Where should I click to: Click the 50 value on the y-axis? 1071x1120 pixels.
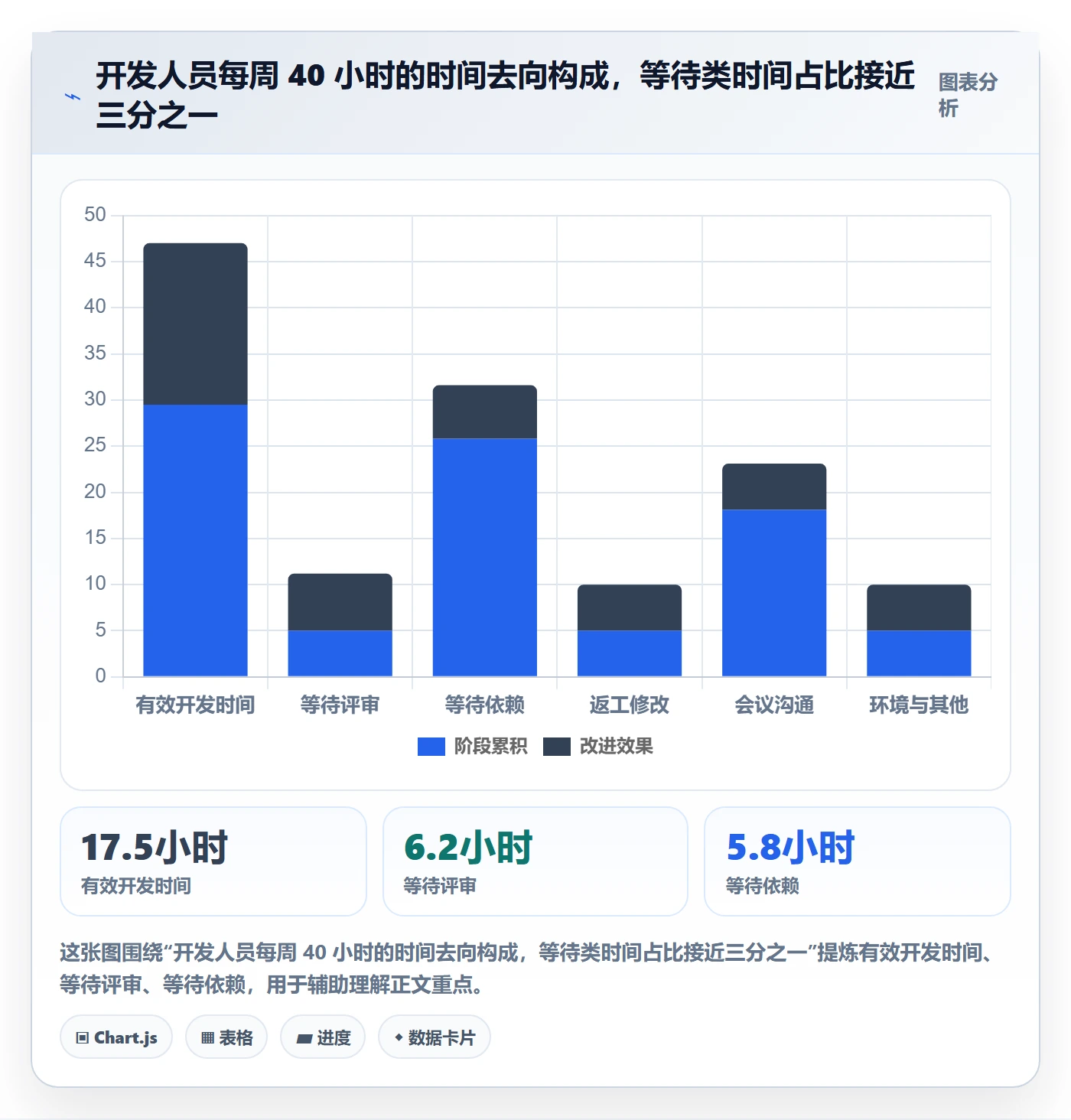95,215
